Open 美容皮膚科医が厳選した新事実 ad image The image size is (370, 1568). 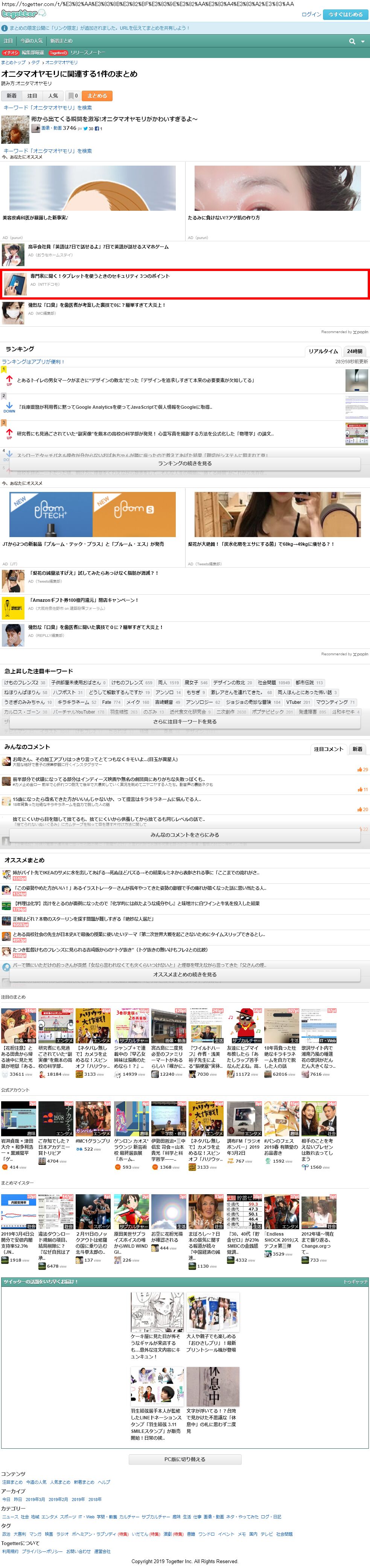93,188
